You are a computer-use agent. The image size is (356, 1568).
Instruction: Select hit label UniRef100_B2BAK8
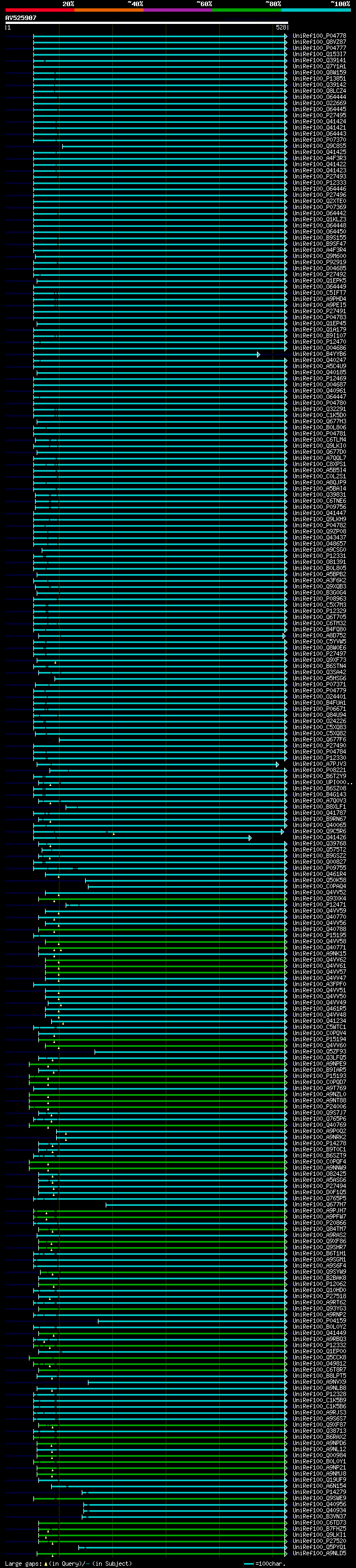coord(319,1278)
